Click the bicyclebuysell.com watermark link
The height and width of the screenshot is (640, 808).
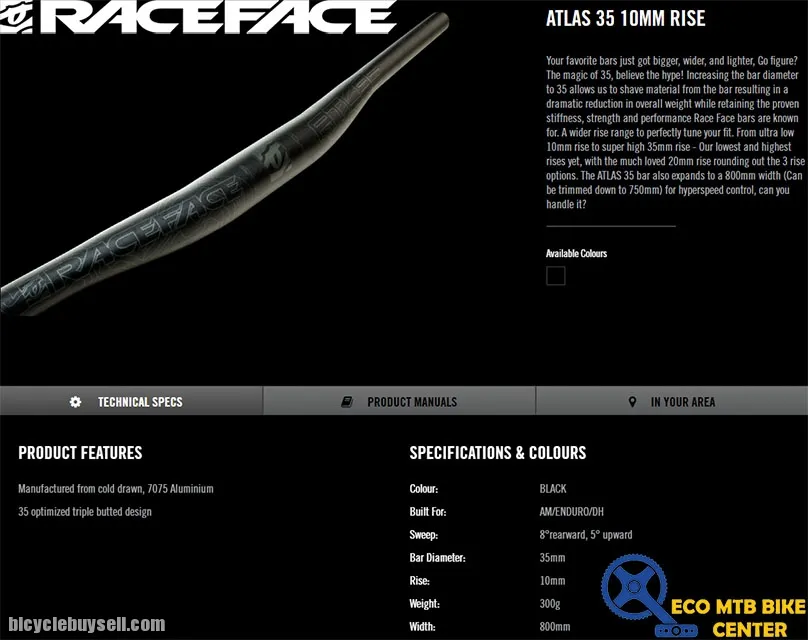point(83,624)
